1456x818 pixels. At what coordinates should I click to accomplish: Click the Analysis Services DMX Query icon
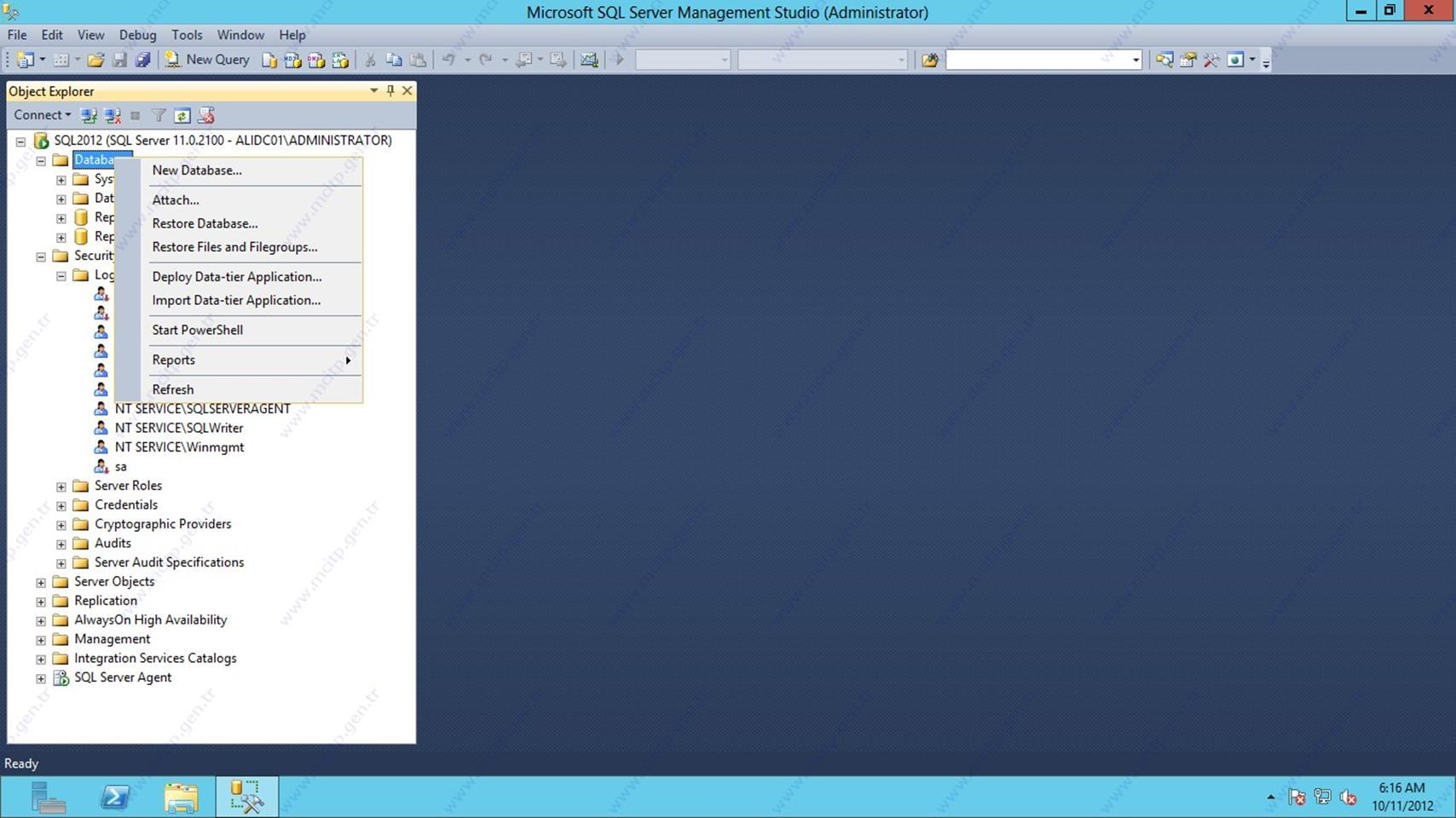316,60
